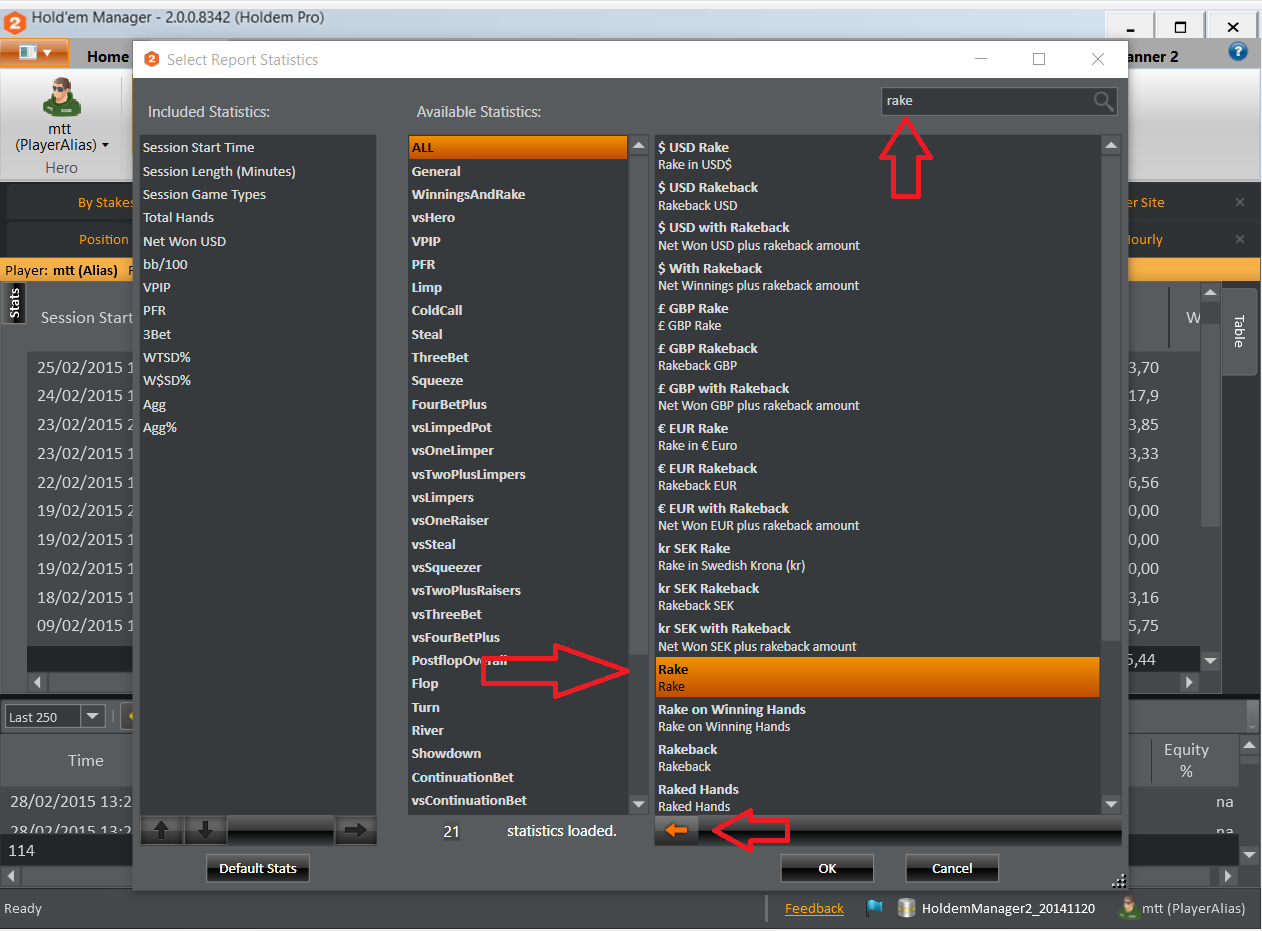Viewport: 1262px width, 931px height.
Task: Click the flag icon in the status bar
Action: [x=875, y=908]
